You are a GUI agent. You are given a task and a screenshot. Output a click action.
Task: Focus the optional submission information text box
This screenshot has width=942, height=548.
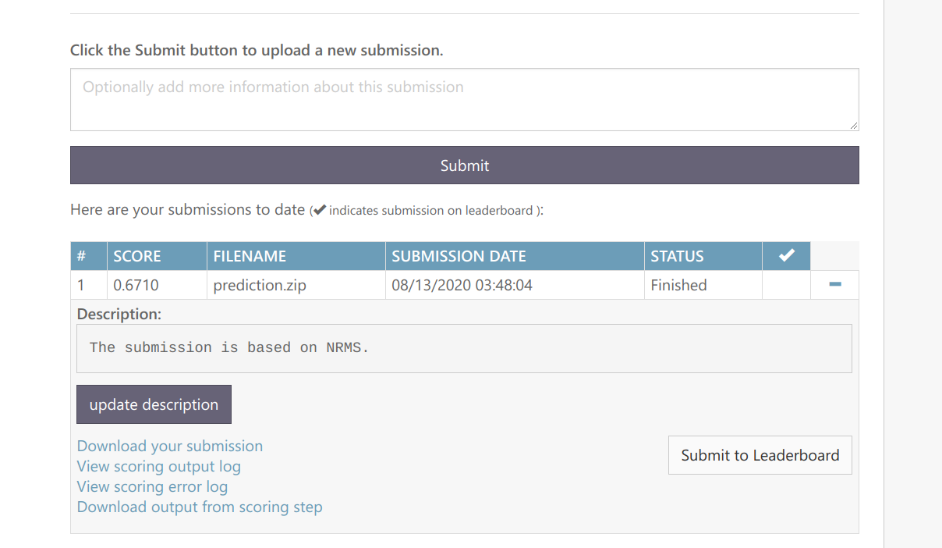click(x=464, y=99)
